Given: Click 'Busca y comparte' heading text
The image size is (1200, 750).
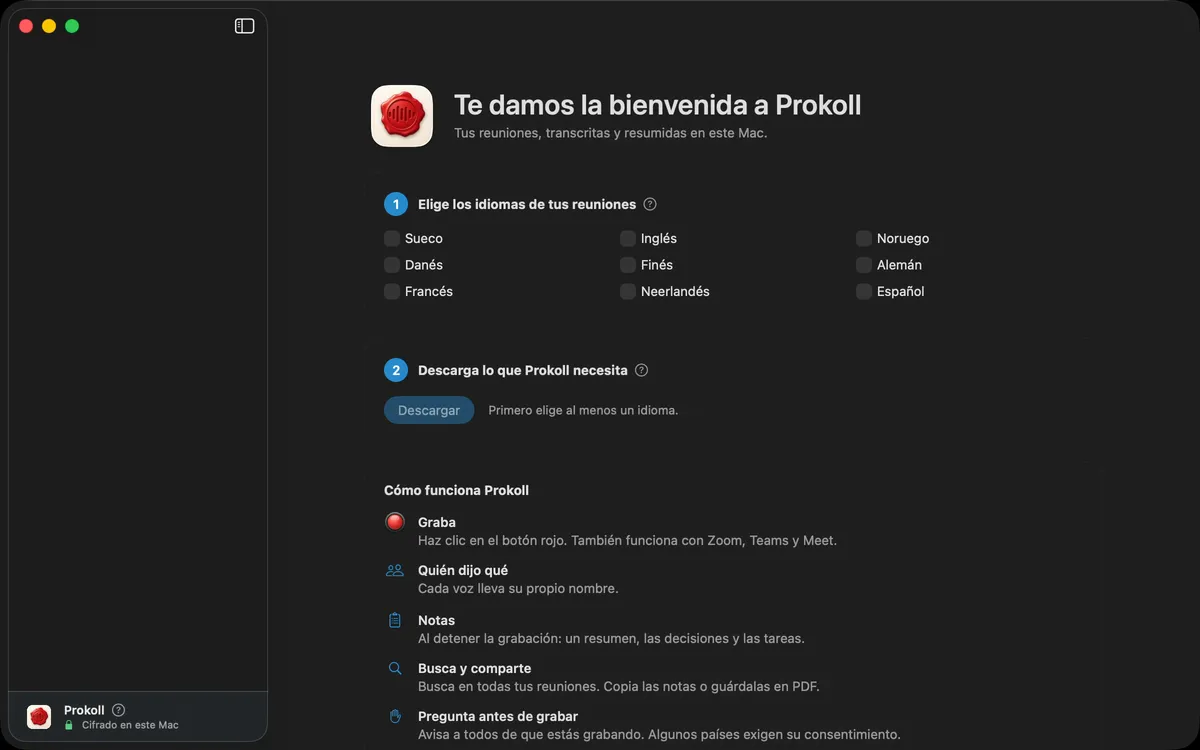Looking at the screenshot, I should pos(474,668).
